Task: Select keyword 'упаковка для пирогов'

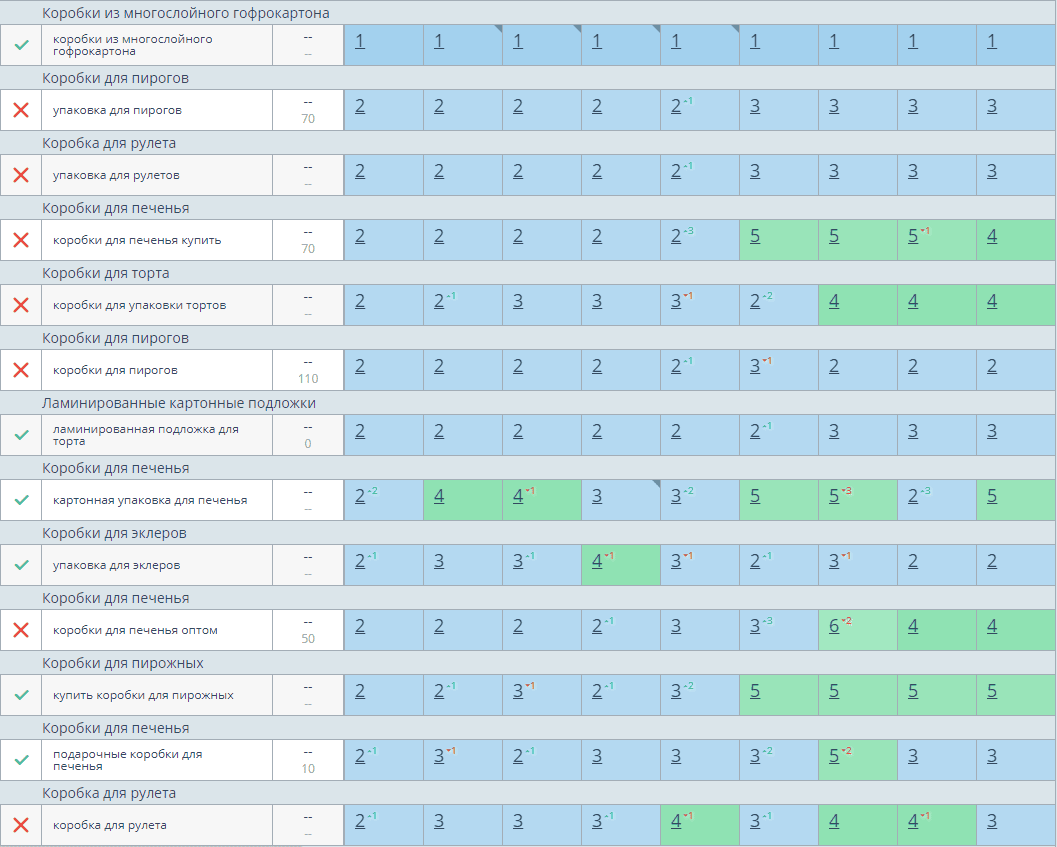Action: (x=117, y=110)
